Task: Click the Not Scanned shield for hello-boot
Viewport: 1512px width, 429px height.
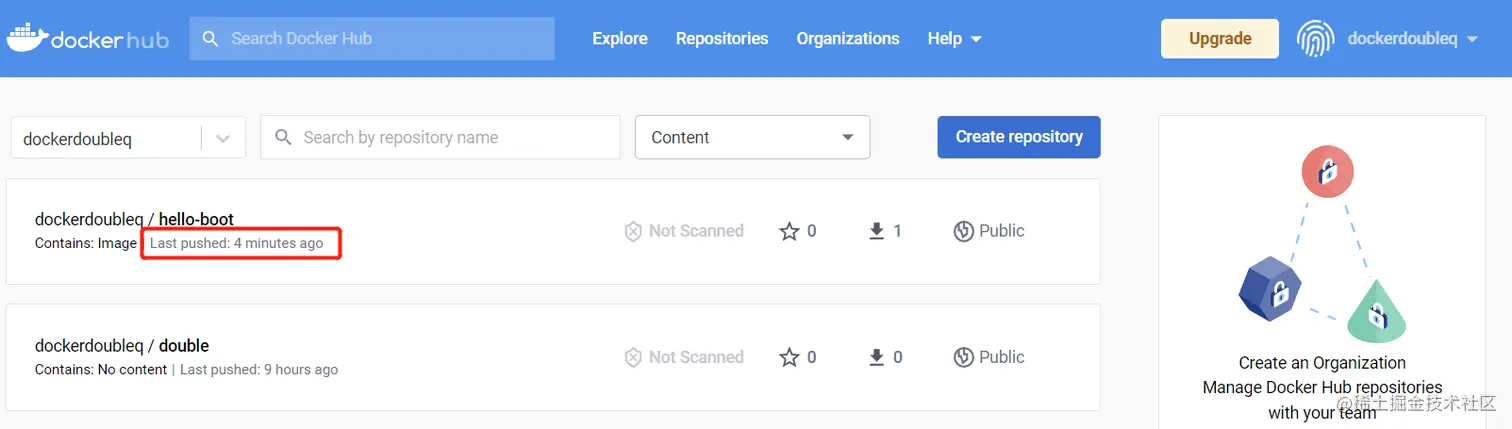Action: coord(633,231)
